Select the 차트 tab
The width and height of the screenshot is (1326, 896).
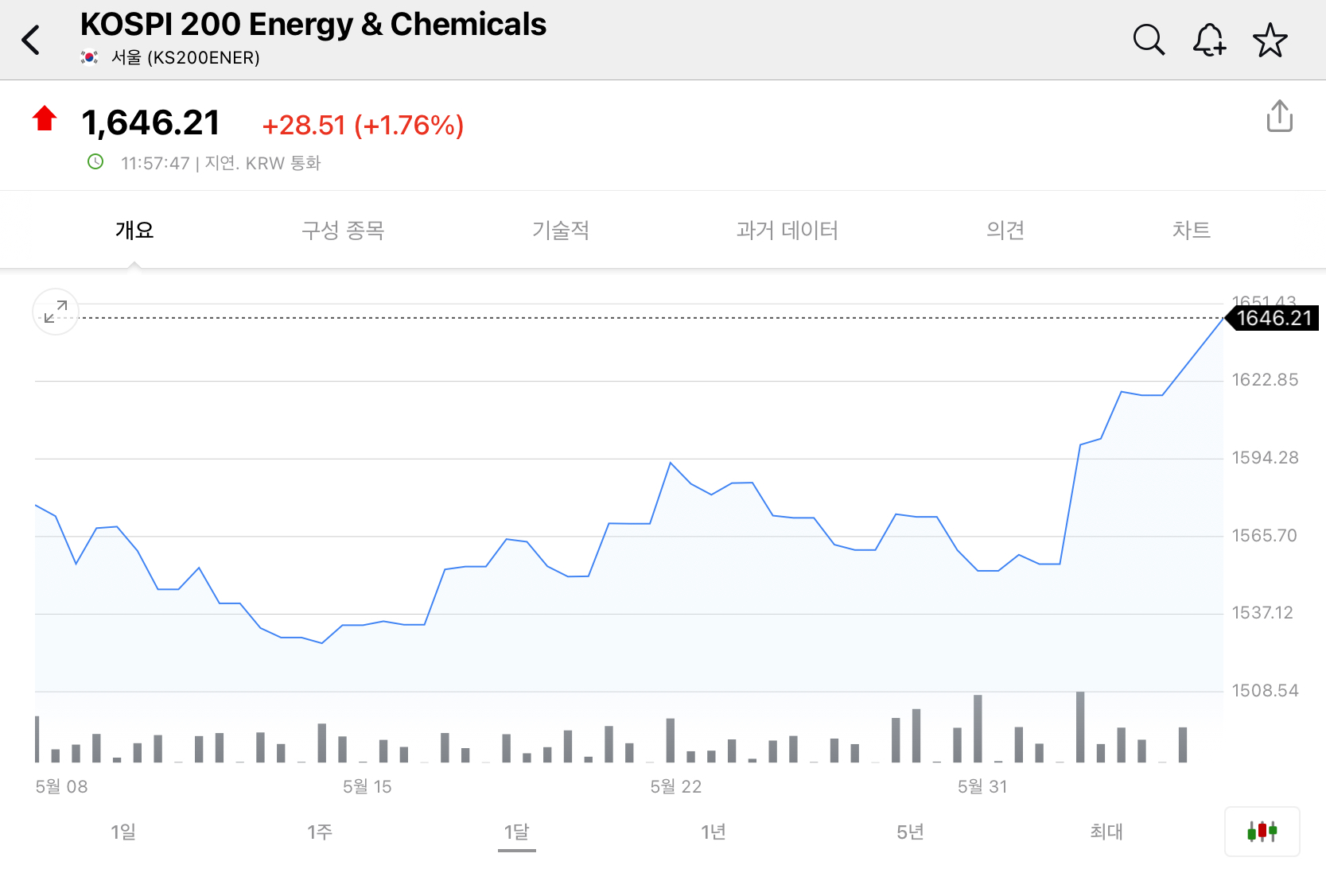pyautogui.click(x=1191, y=231)
